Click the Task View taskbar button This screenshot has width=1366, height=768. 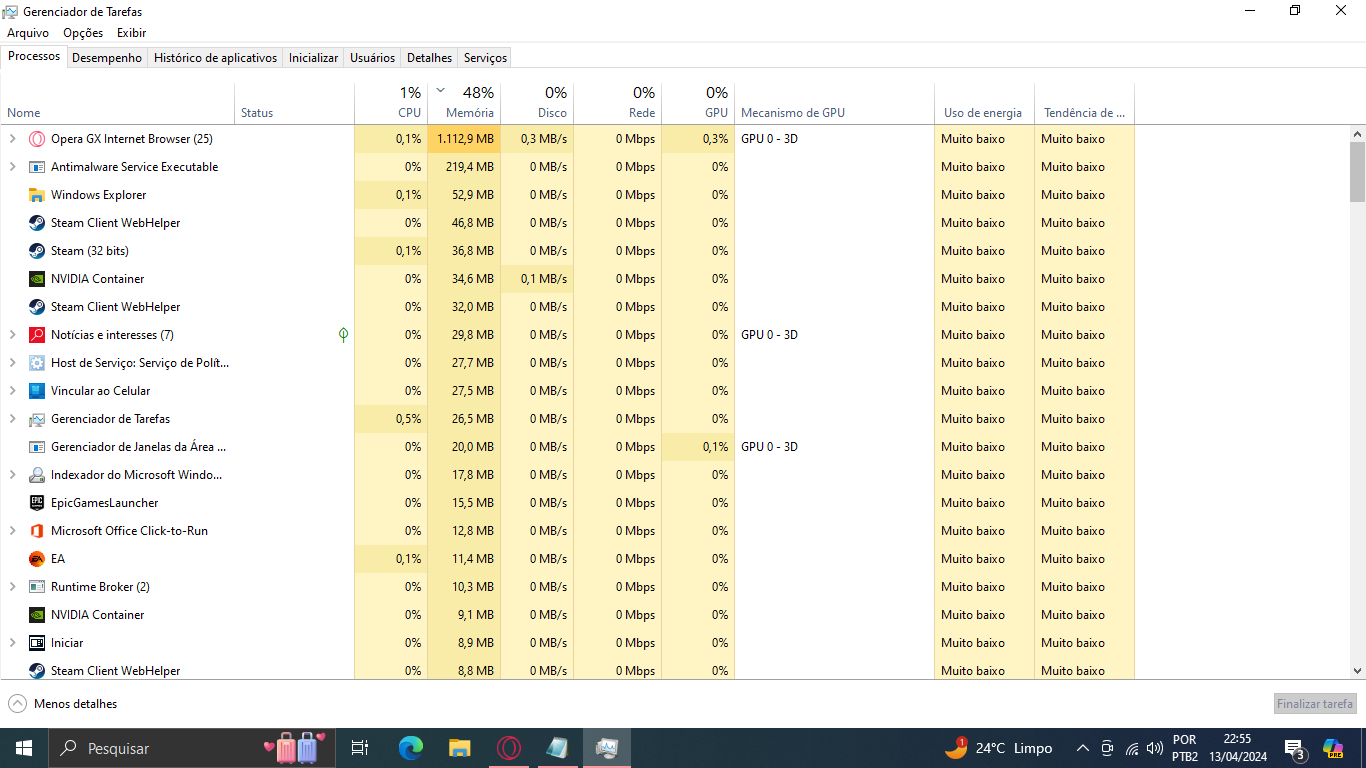(x=360, y=747)
